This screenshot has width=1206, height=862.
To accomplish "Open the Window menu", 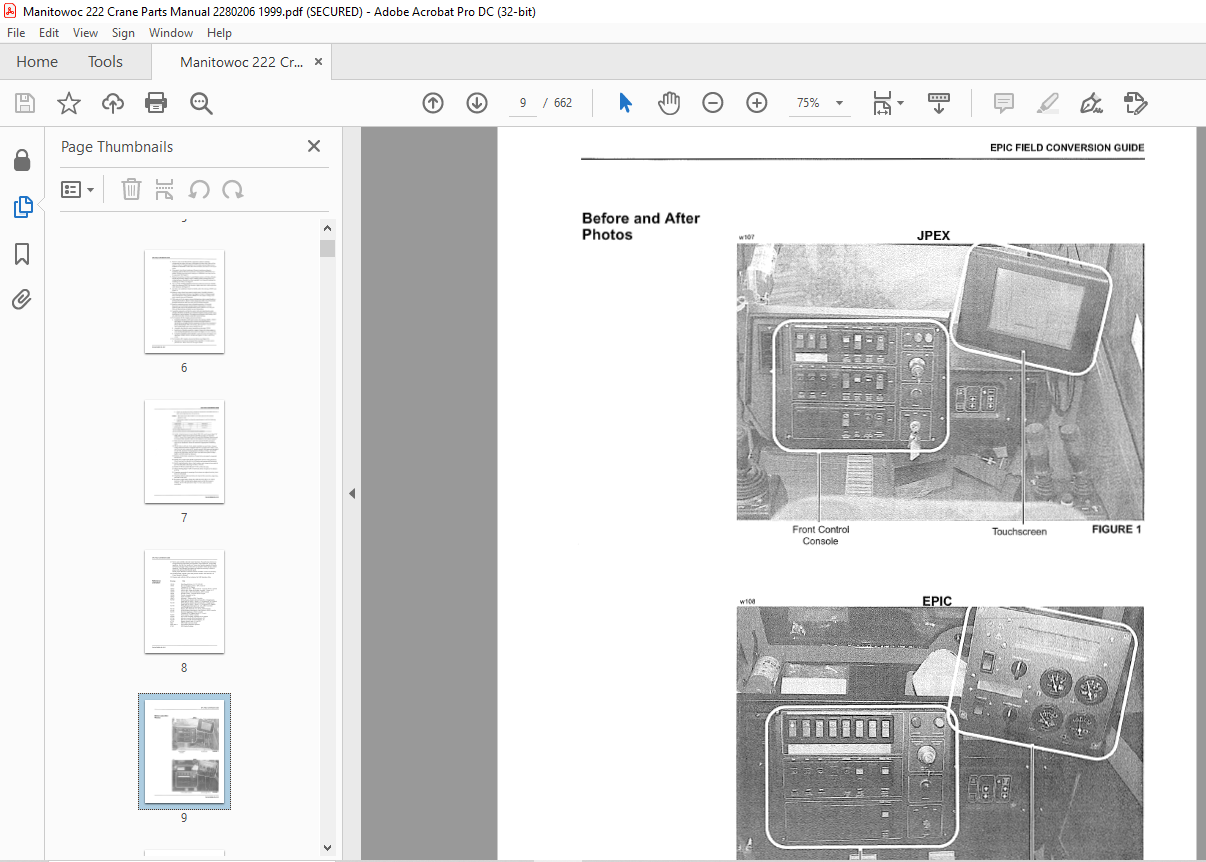I will click(x=171, y=33).
